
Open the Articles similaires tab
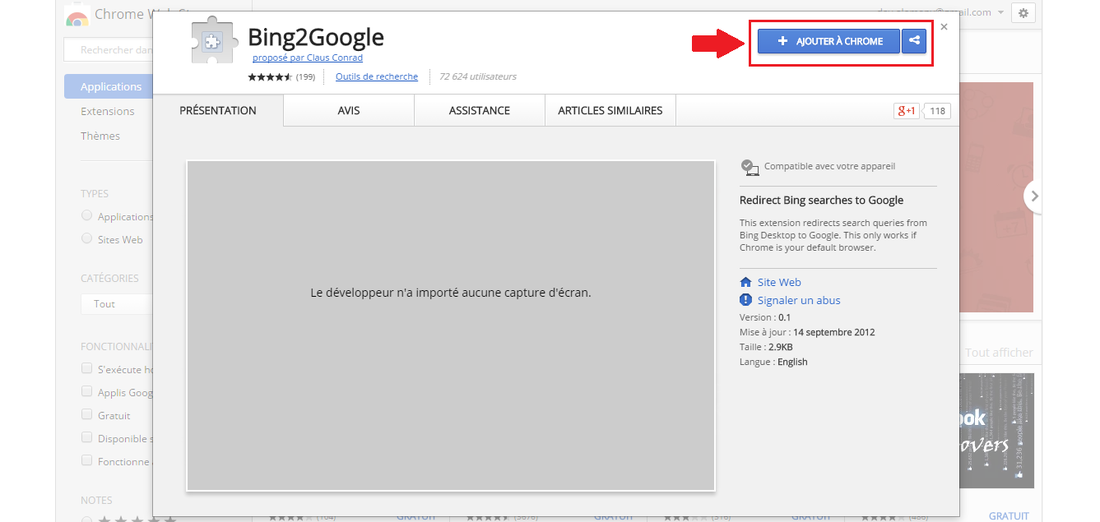610,111
